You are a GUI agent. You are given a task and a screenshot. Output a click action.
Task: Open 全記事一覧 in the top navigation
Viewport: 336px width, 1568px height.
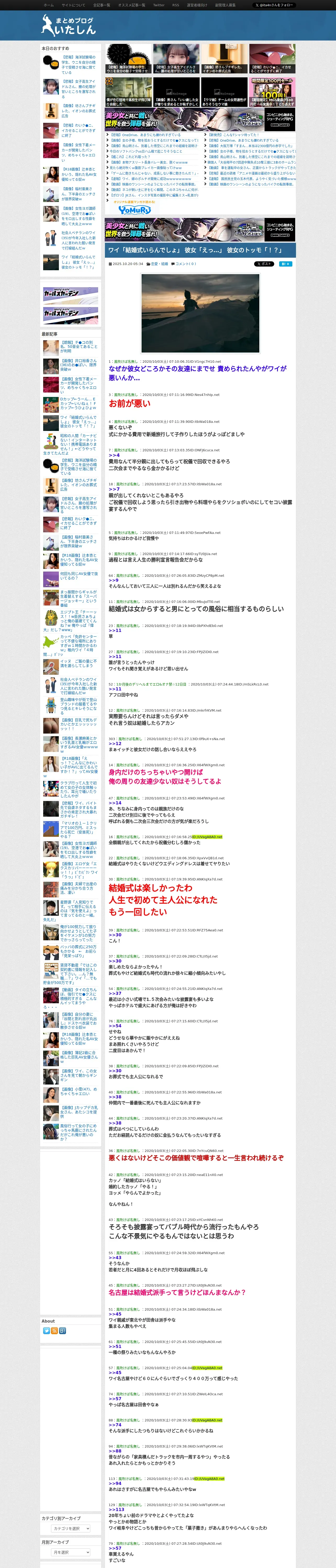101,5
